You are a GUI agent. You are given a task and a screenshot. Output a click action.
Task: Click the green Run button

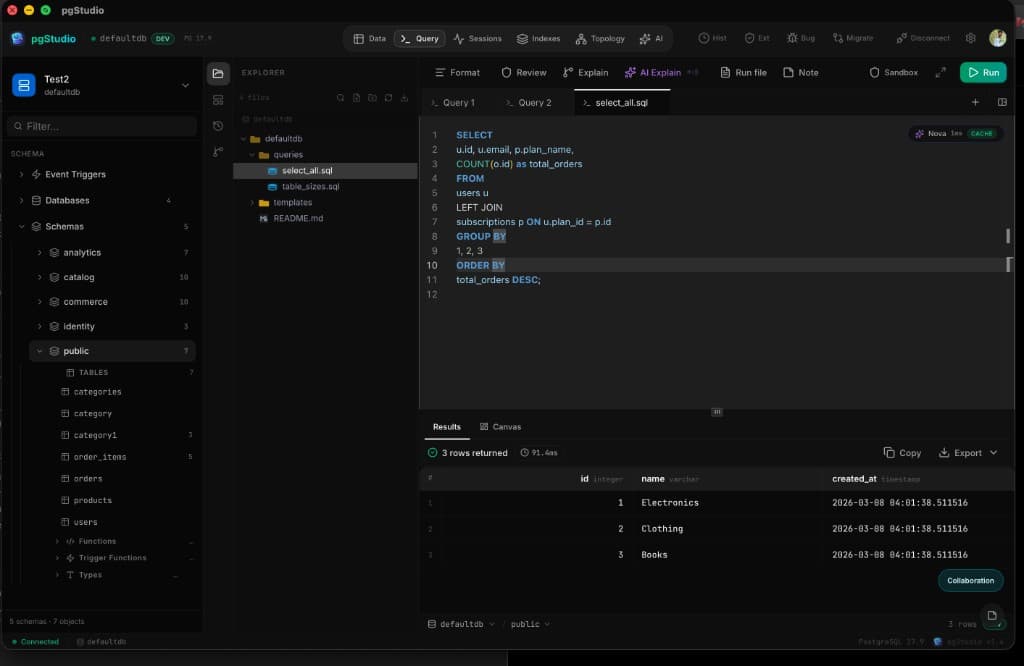click(x=985, y=72)
